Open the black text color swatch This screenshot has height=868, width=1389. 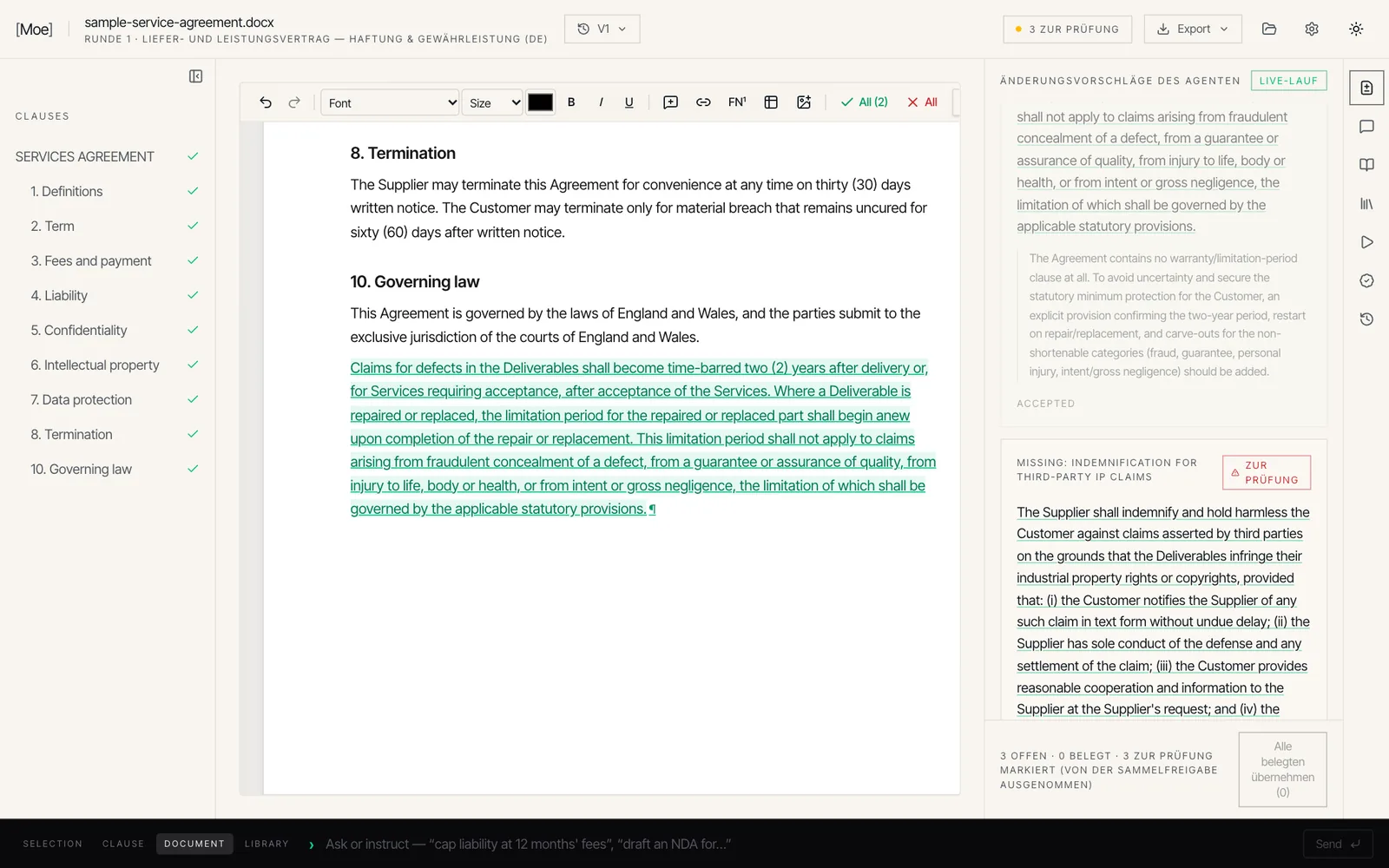[540, 102]
